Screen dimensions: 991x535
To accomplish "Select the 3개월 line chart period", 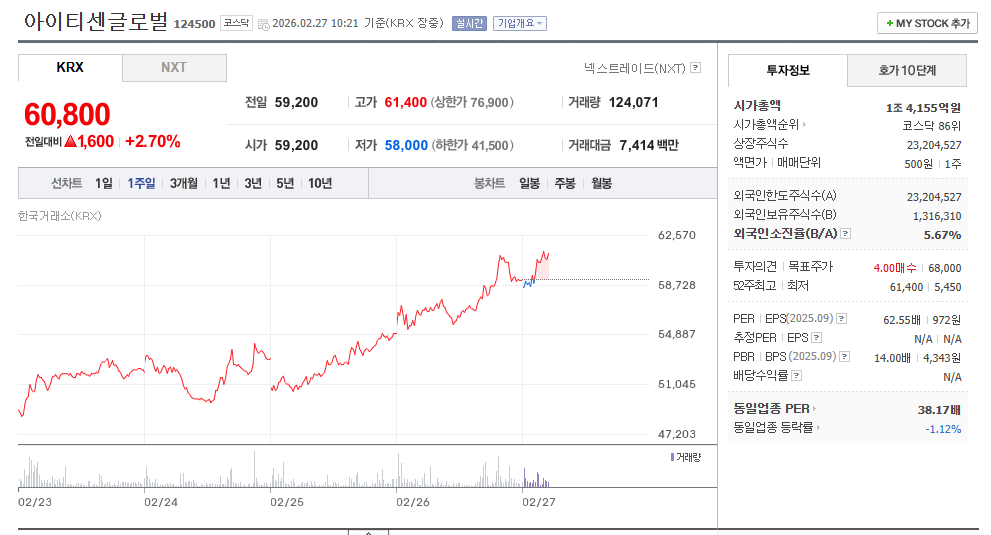I will pyautogui.click(x=183, y=183).
